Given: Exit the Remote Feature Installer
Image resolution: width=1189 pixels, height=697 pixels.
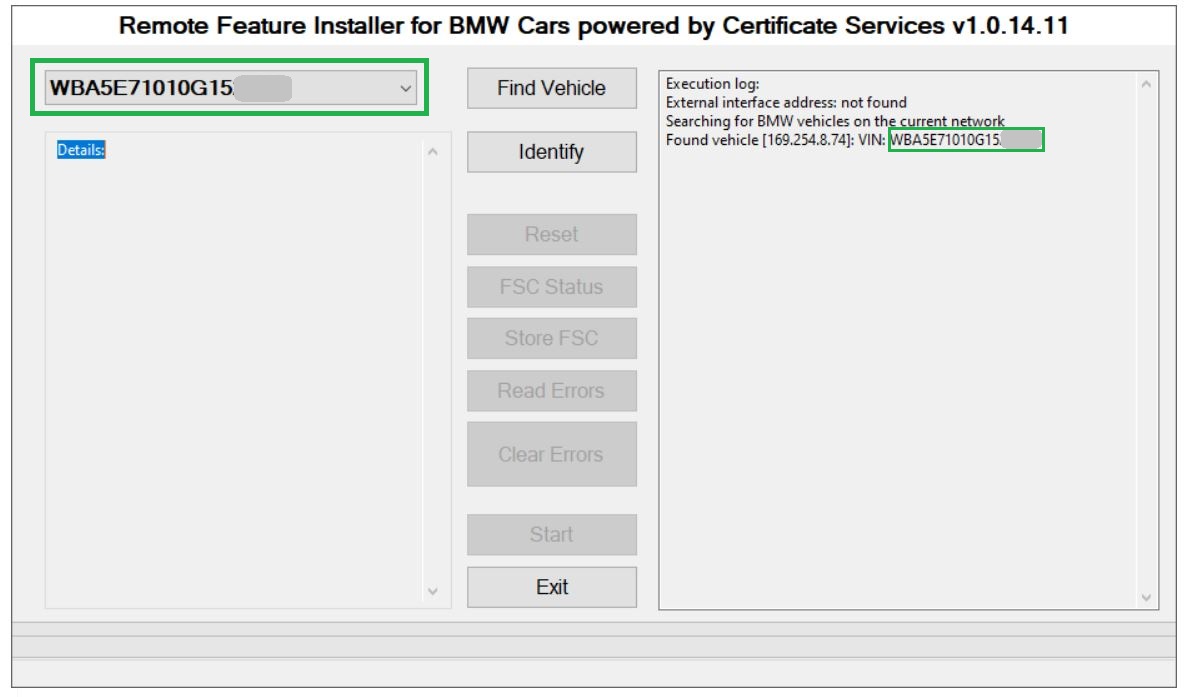Looking at the screenshot, I should click(551, 587).
